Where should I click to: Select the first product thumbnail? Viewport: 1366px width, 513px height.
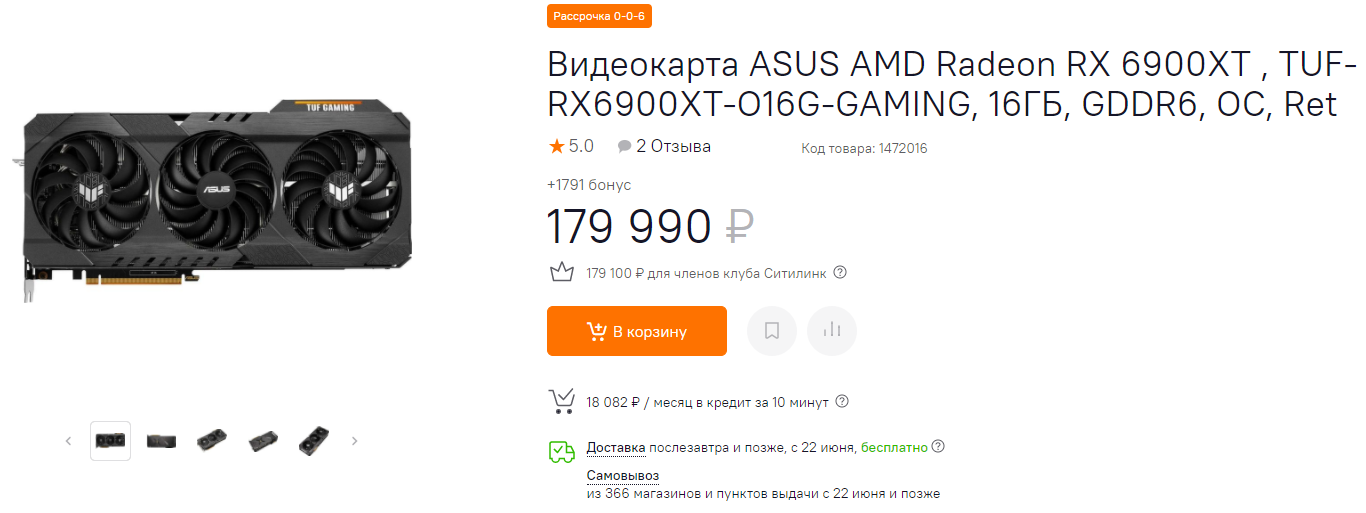tap(110, 441)
